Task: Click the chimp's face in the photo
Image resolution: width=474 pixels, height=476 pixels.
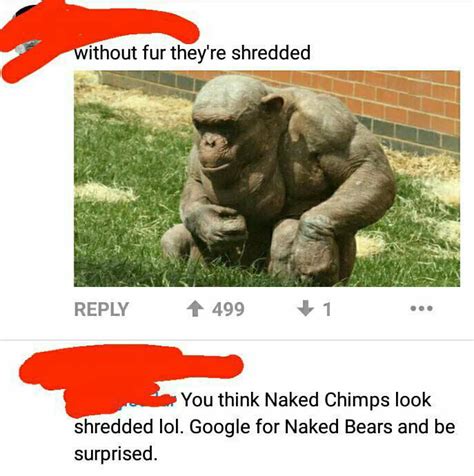Action: tap(213, 142)
